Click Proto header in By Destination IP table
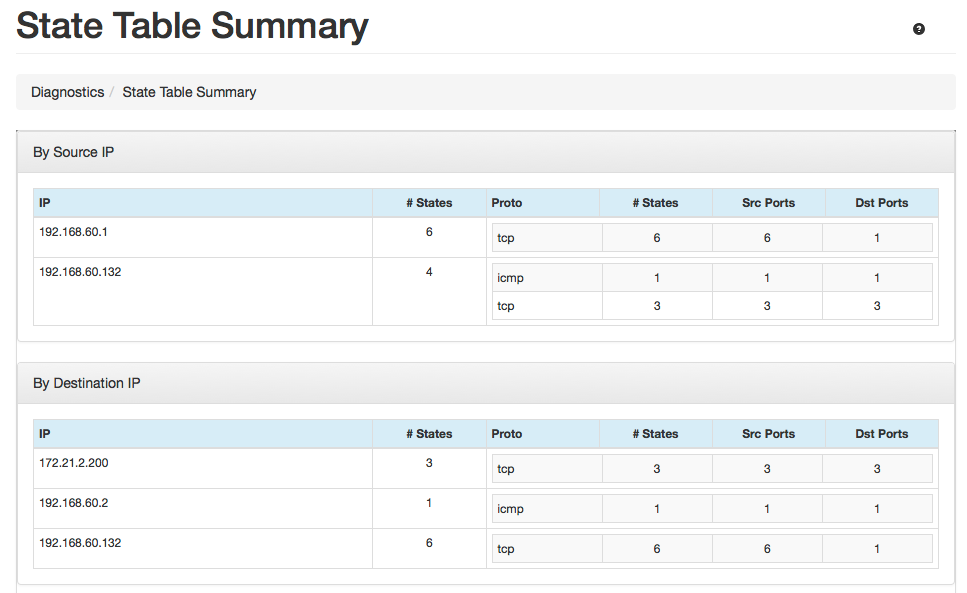 [507, 434]
